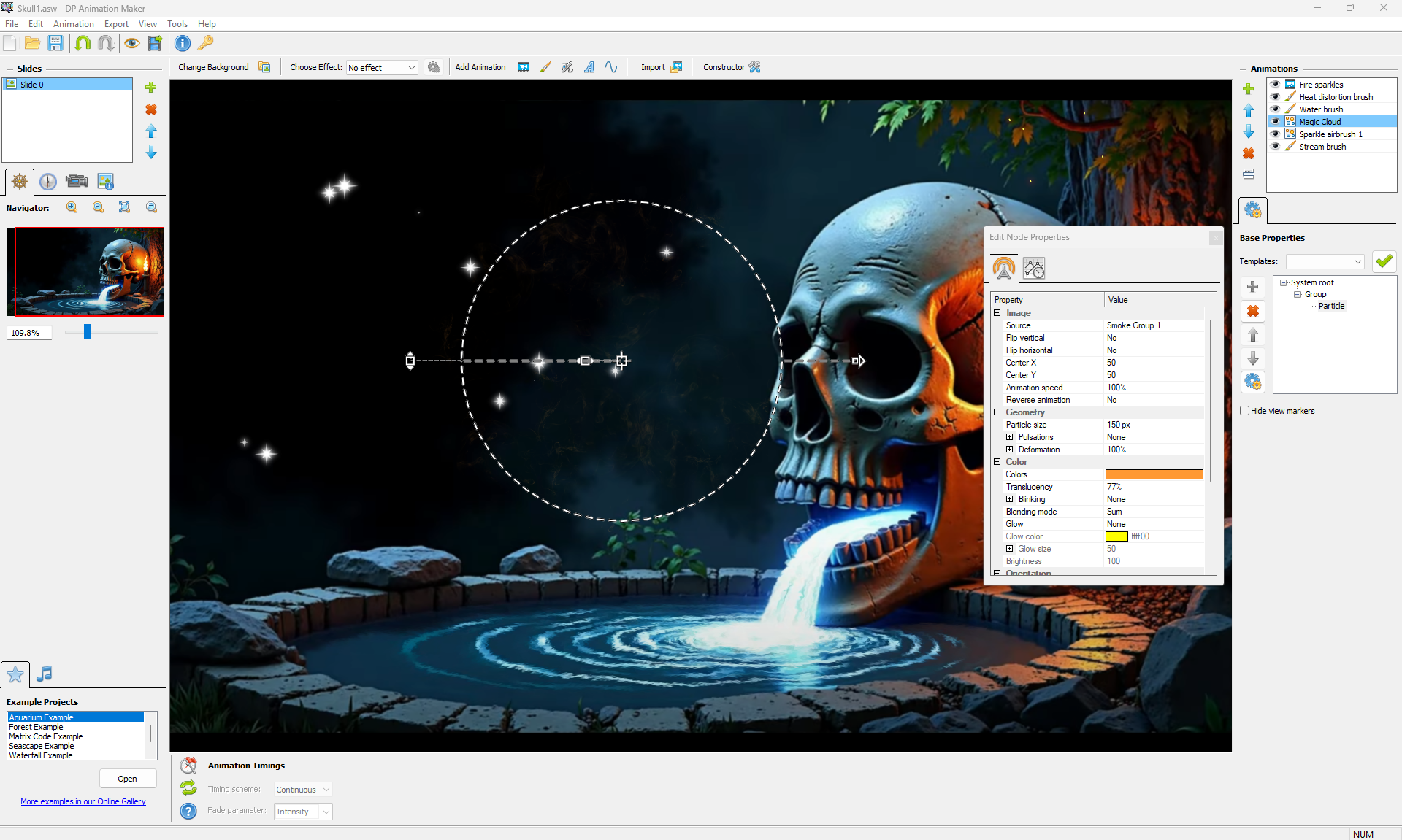This screenshot has width=1402, height=840.
Task: Click the music note tab icon
Action: point(45,674)
